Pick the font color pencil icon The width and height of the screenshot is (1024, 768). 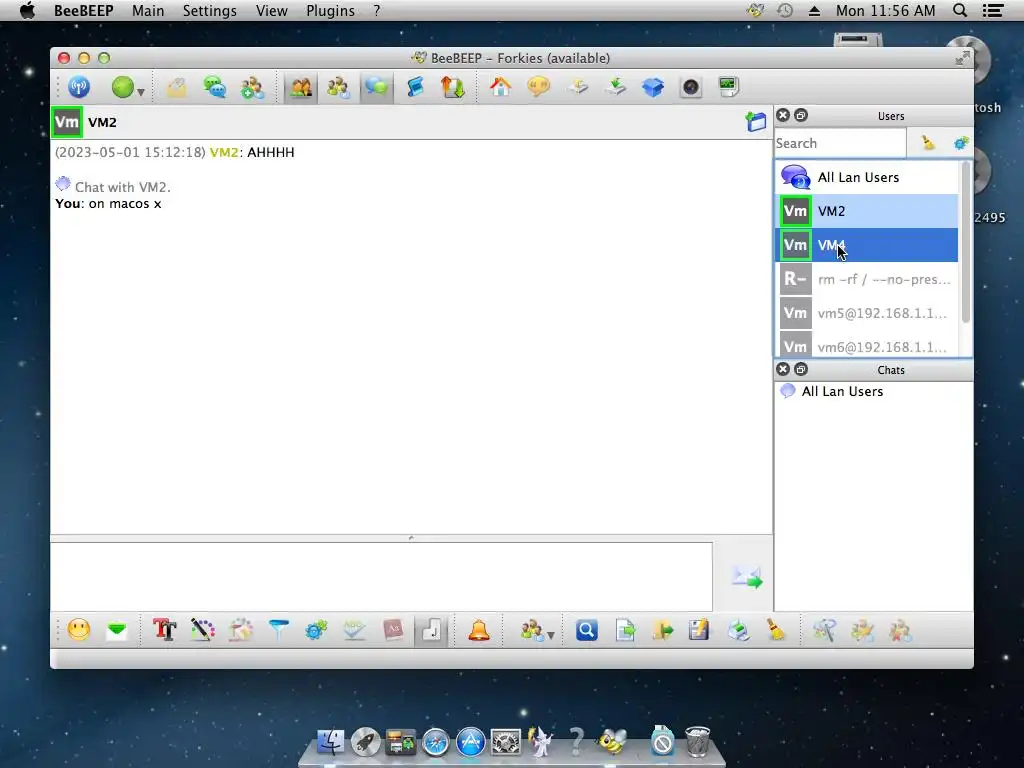coord(202,630)
